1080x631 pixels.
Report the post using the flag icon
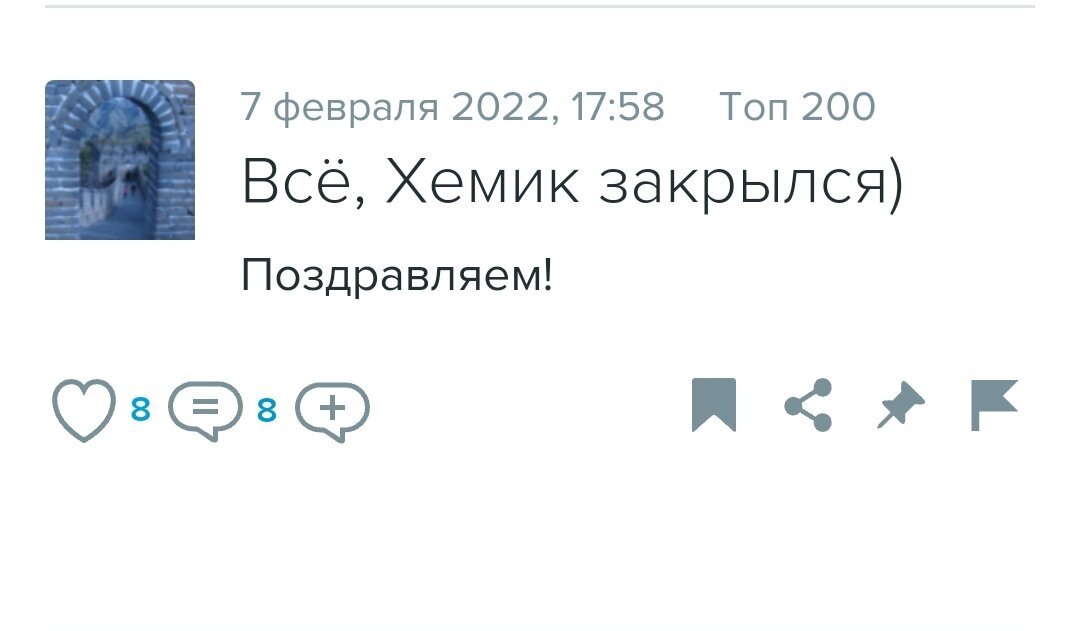click(x=993, y=406)
